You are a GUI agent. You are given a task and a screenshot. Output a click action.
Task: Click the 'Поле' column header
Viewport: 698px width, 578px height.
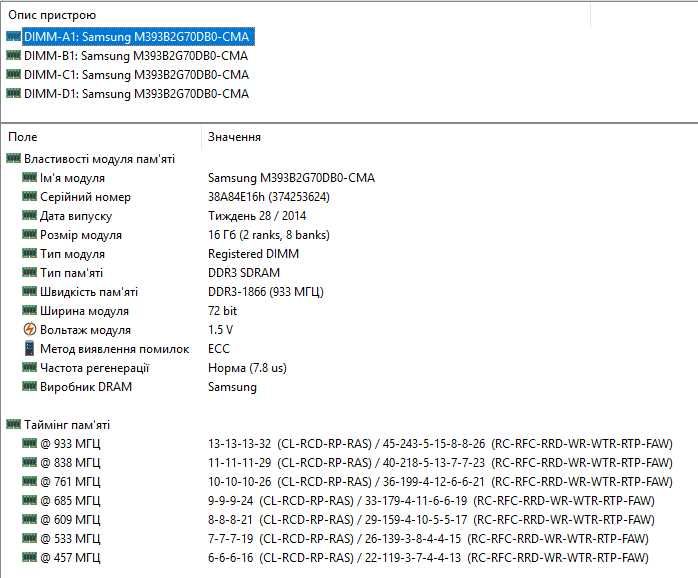[x=23, y=137]
